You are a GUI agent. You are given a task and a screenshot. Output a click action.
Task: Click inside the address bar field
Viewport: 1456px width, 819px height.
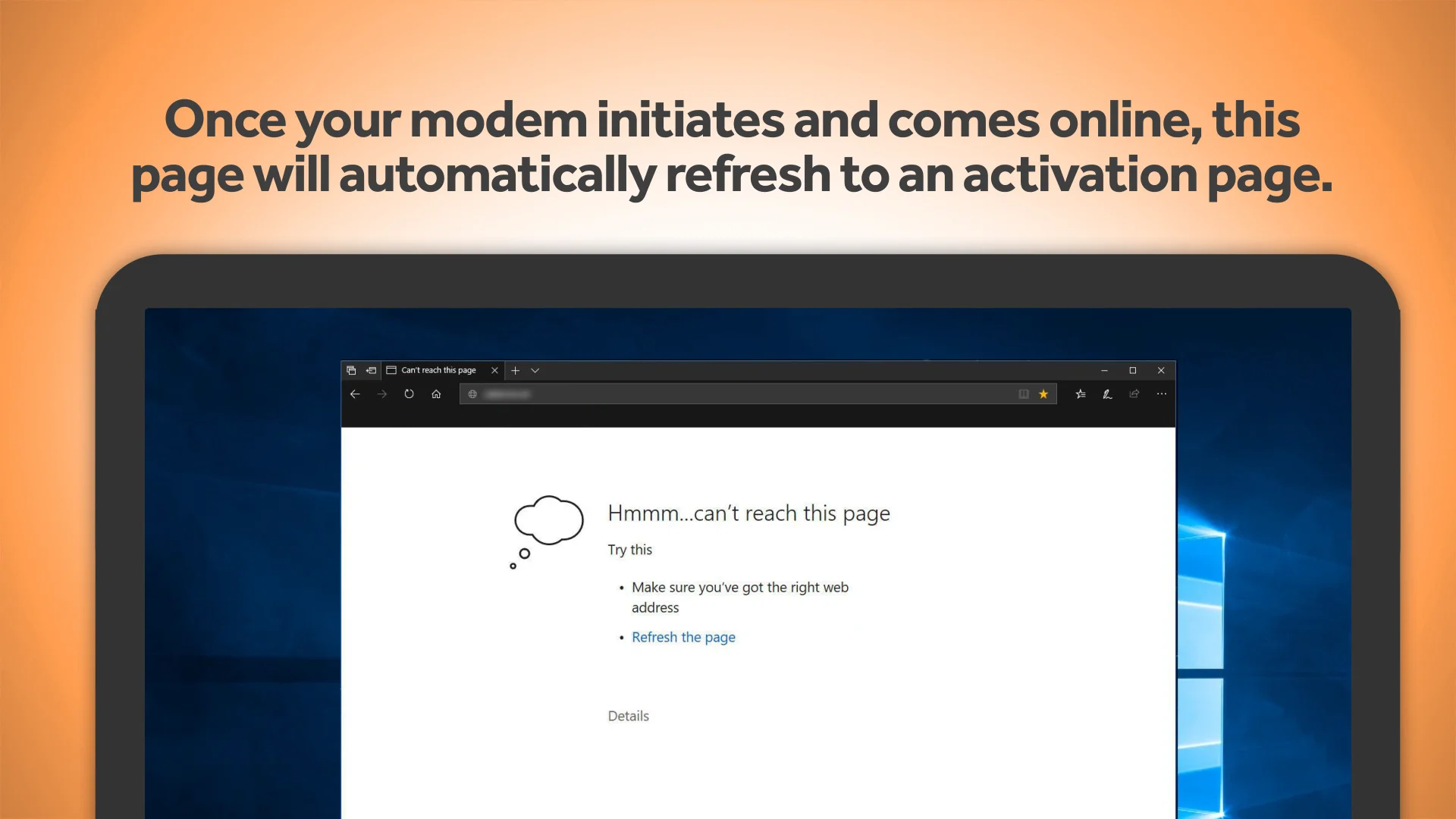[743, 394]
